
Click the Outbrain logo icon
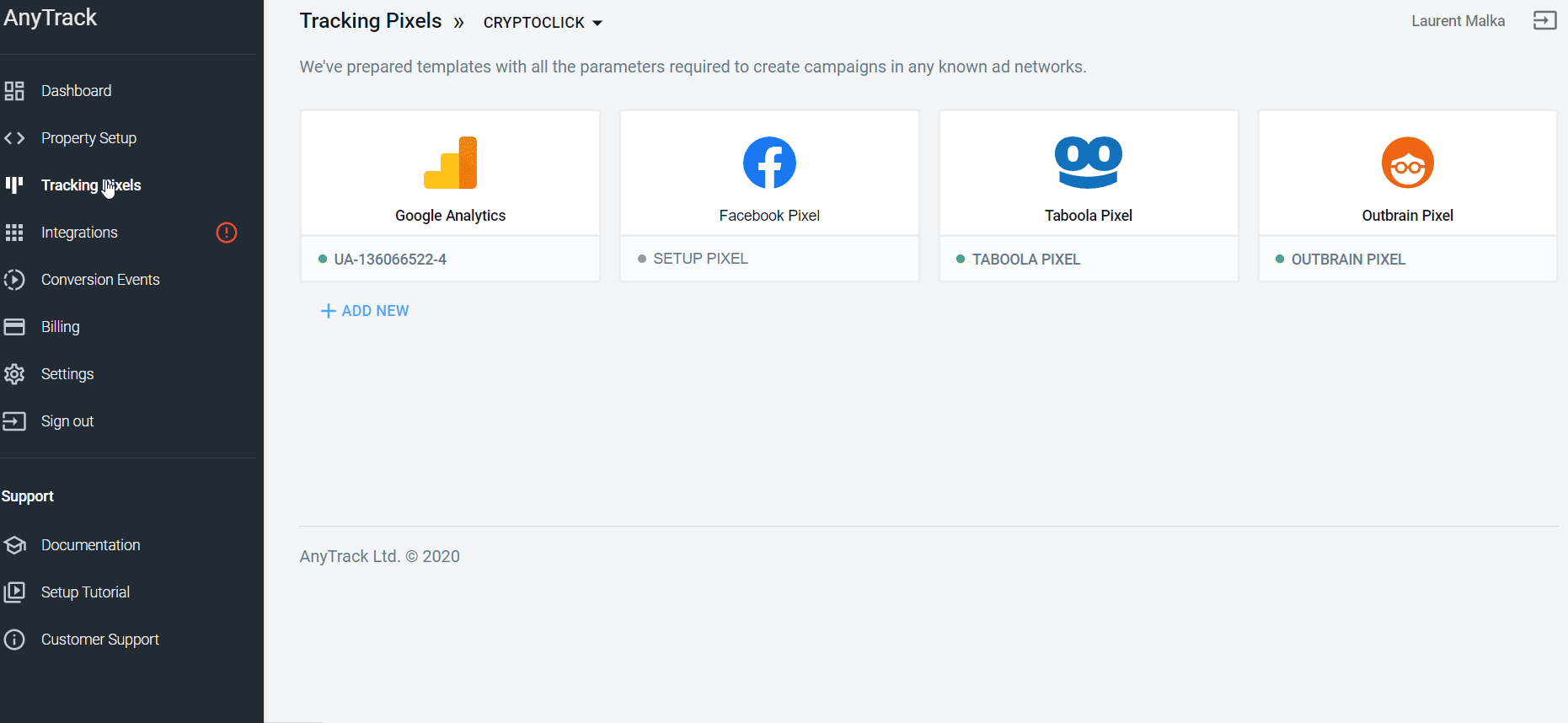[1408, 163]
